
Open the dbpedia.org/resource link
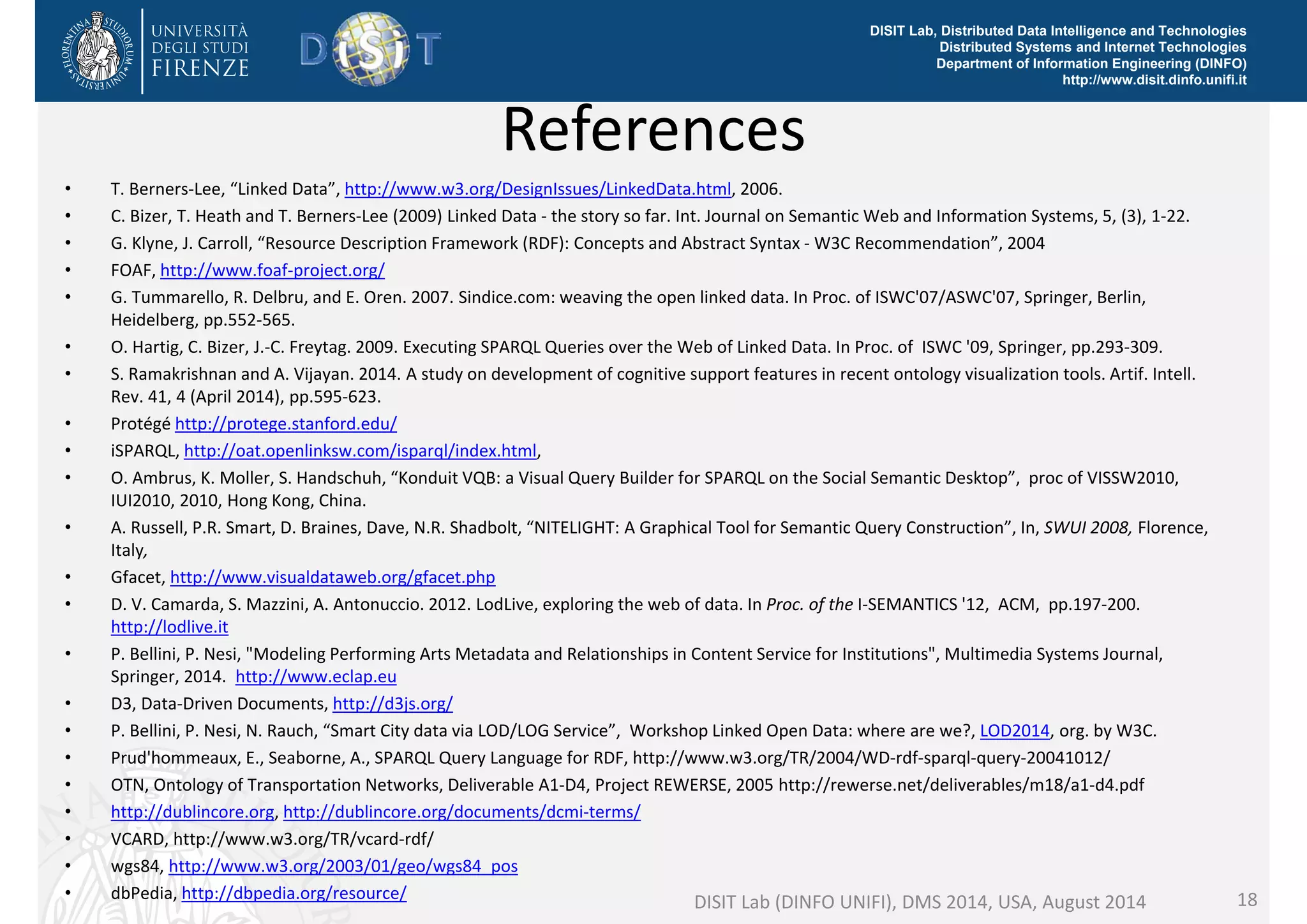(x=294, y=893)
